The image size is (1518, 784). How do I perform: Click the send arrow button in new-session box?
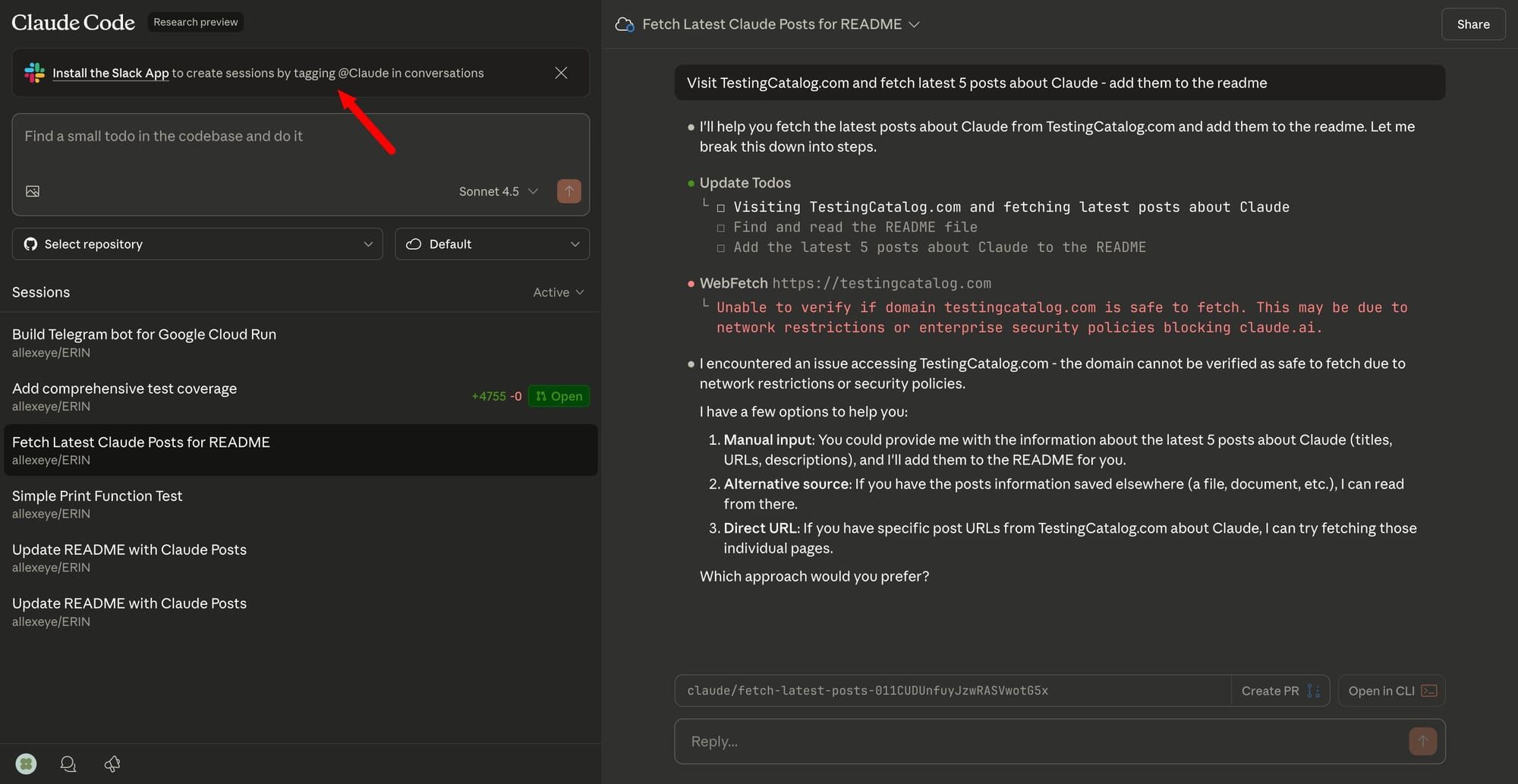click(x=569, y=191)
